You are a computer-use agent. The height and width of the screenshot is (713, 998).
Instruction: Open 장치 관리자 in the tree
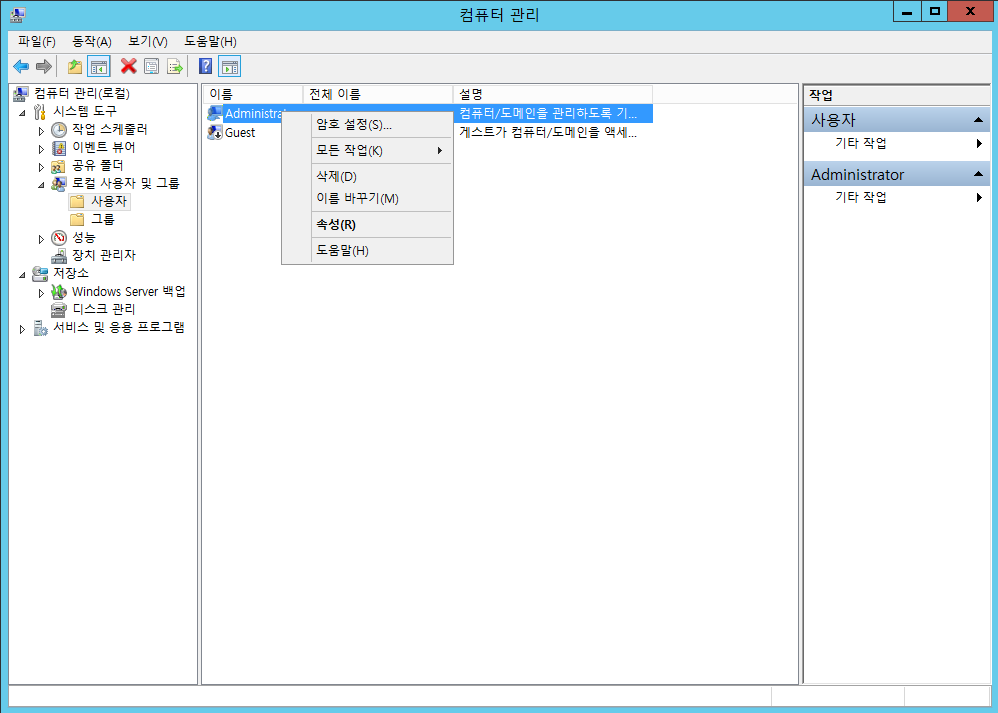[103, 255]
